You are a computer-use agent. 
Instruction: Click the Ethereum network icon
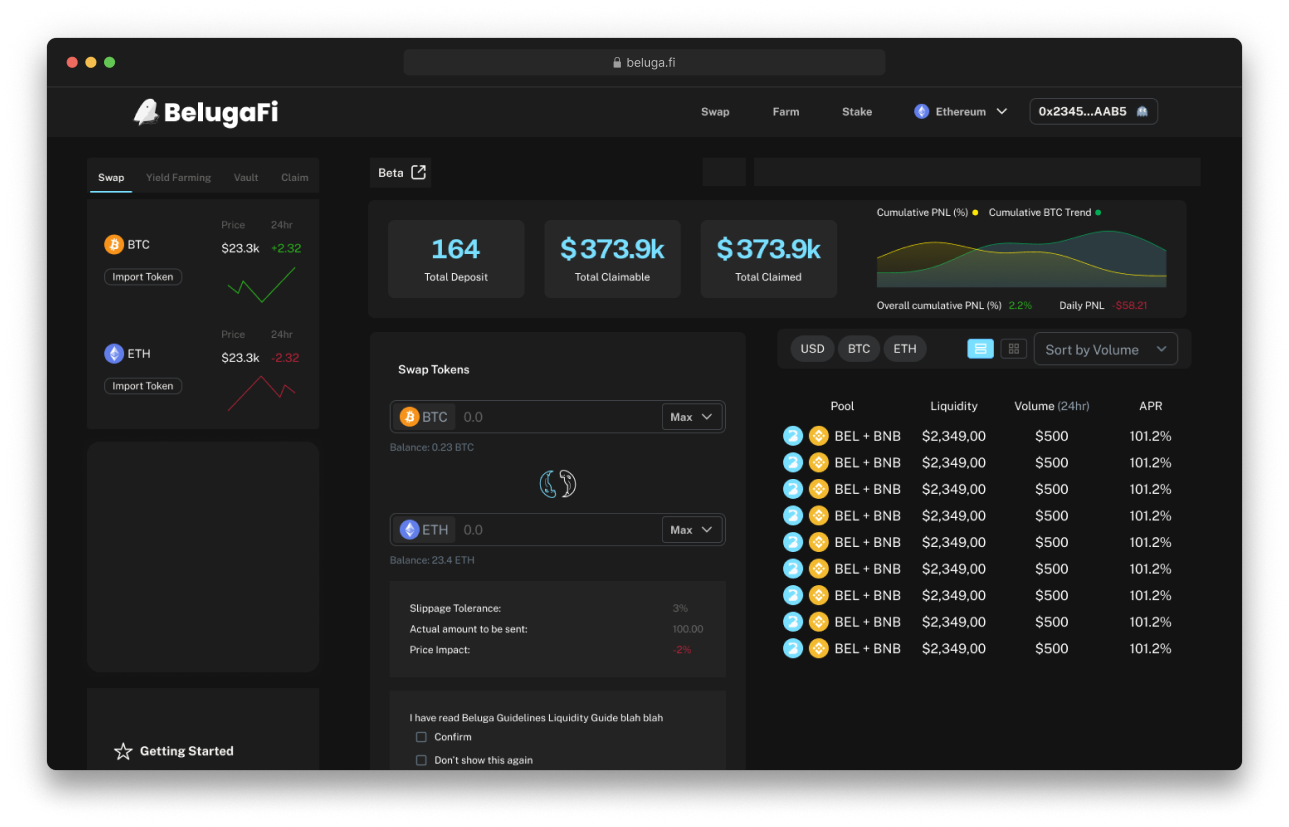coord(921,112)
